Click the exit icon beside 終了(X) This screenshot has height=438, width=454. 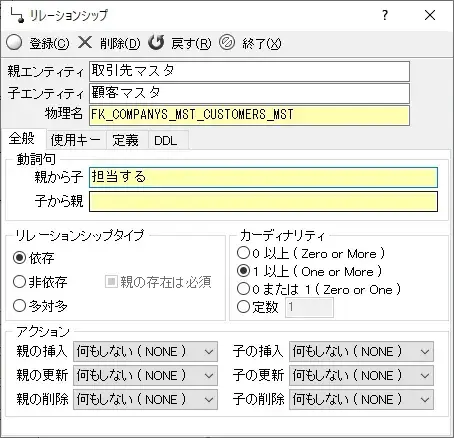tap(227, 43)
